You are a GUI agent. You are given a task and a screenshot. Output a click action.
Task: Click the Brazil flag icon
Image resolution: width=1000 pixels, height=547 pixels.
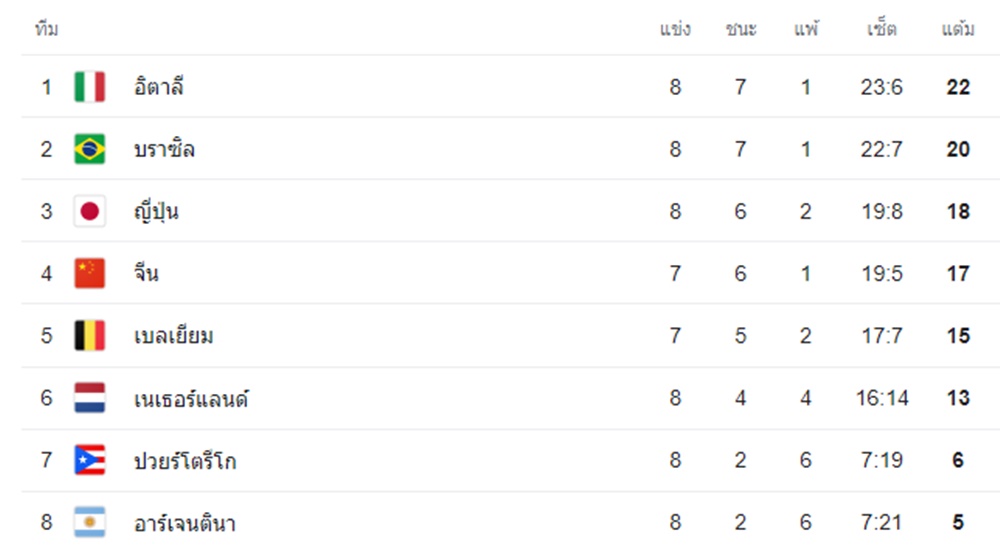tap(89, 149)
